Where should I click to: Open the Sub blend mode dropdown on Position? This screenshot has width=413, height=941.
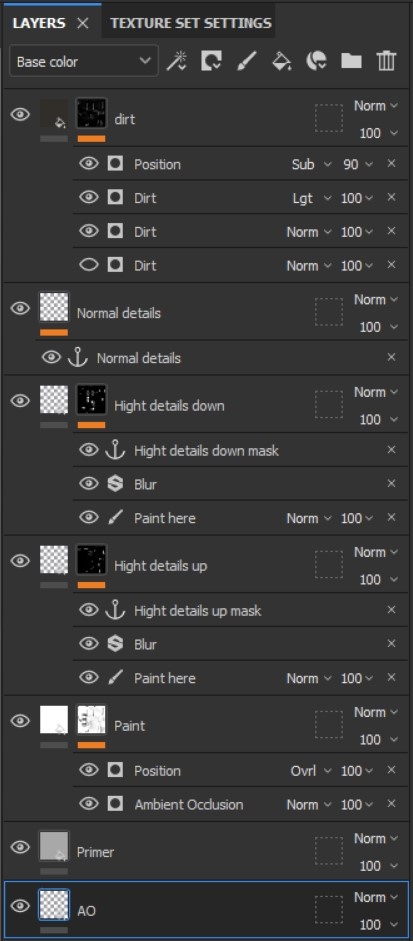(x=311, y=164)
